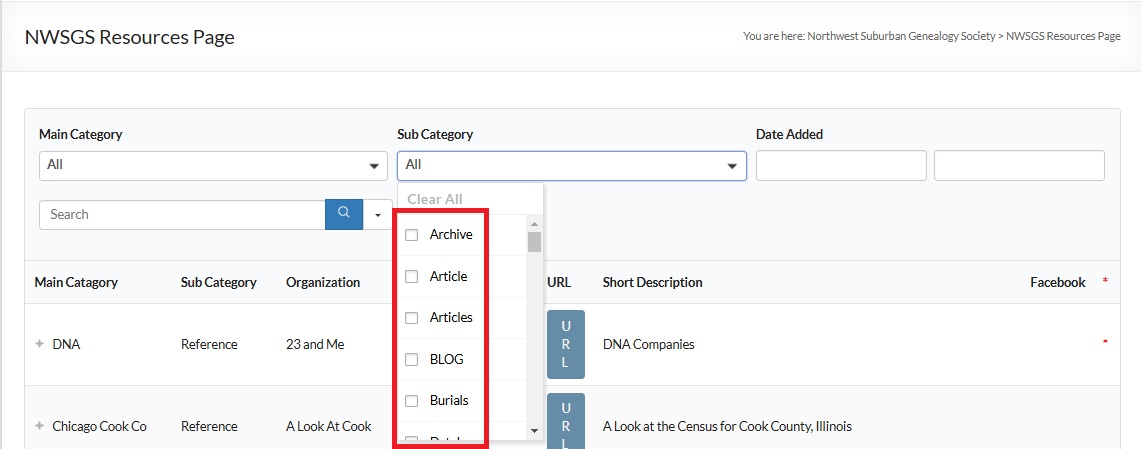The height and width of the screenshot is (449, 1141).
Task: Enable the Articles sub category option
Action: [x=411, y=318]
